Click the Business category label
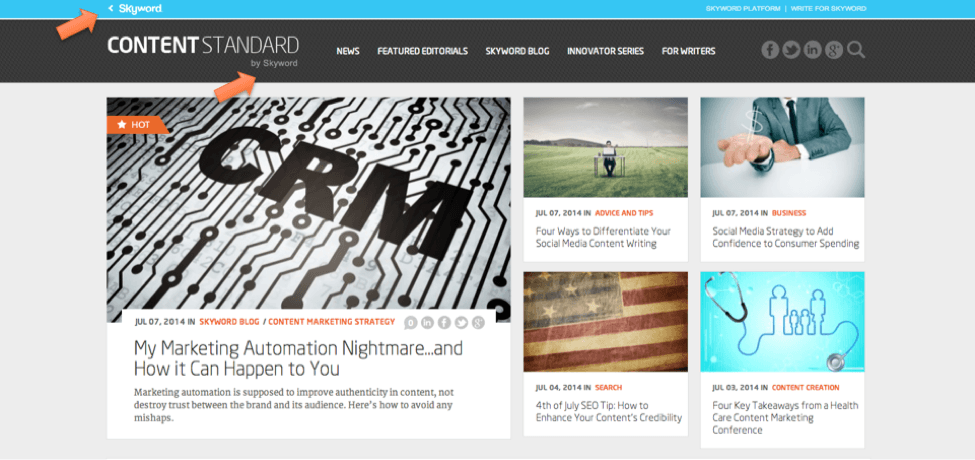 point(788,213)
